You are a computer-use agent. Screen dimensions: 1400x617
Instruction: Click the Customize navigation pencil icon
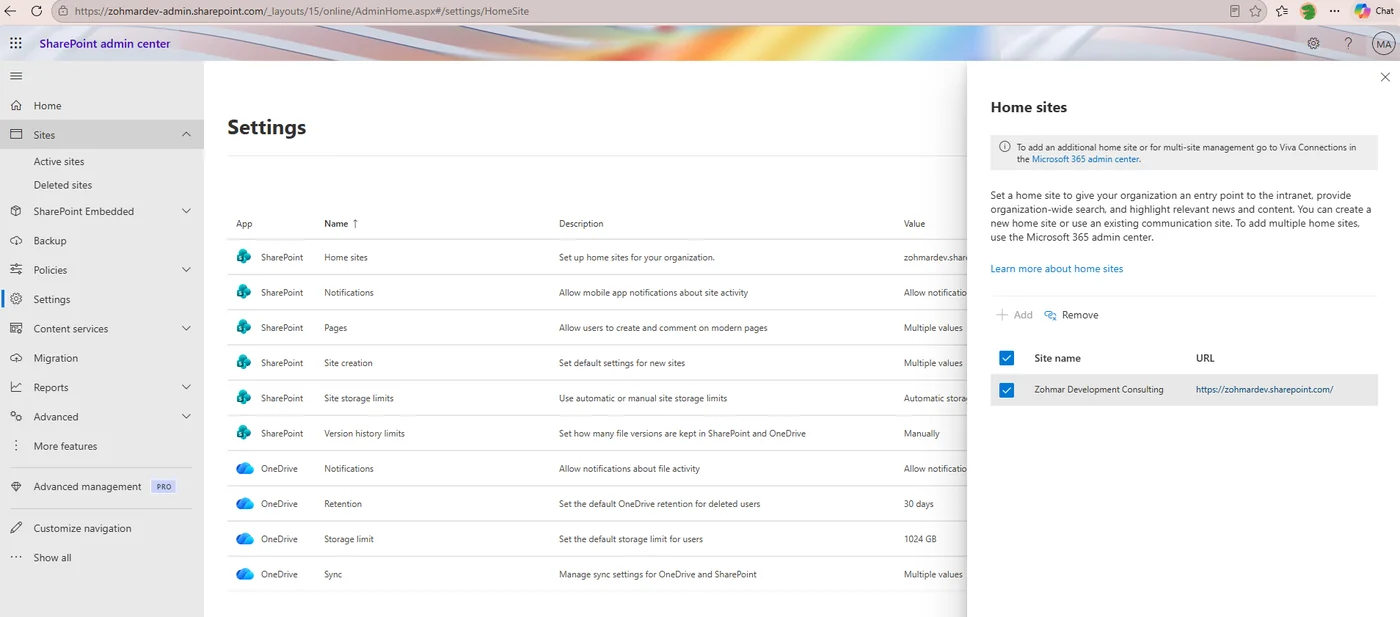[x=16, y=528]
